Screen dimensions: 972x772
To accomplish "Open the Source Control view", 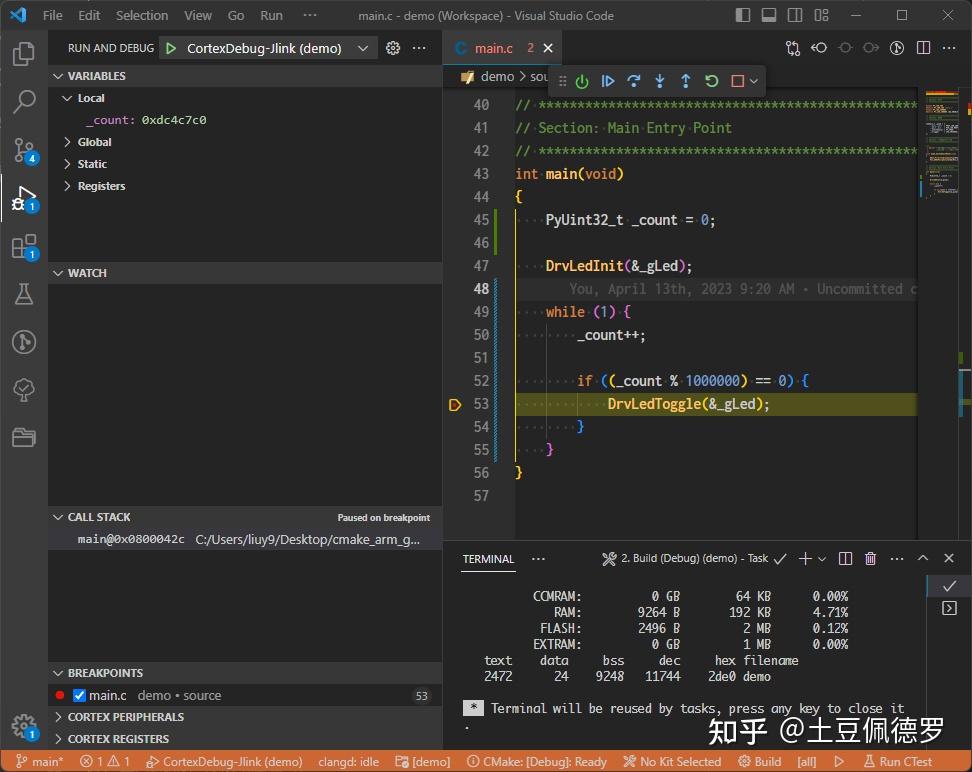I will point(24,150).
